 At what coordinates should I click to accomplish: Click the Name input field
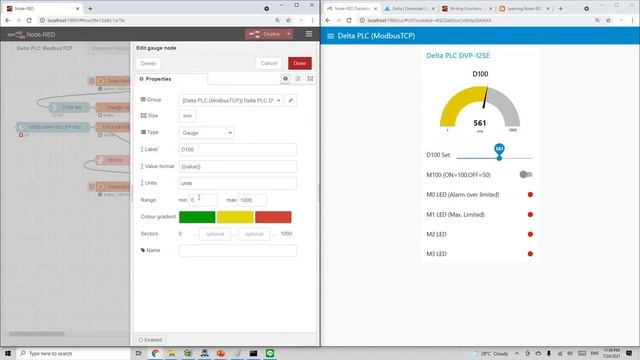pos(238,251)
